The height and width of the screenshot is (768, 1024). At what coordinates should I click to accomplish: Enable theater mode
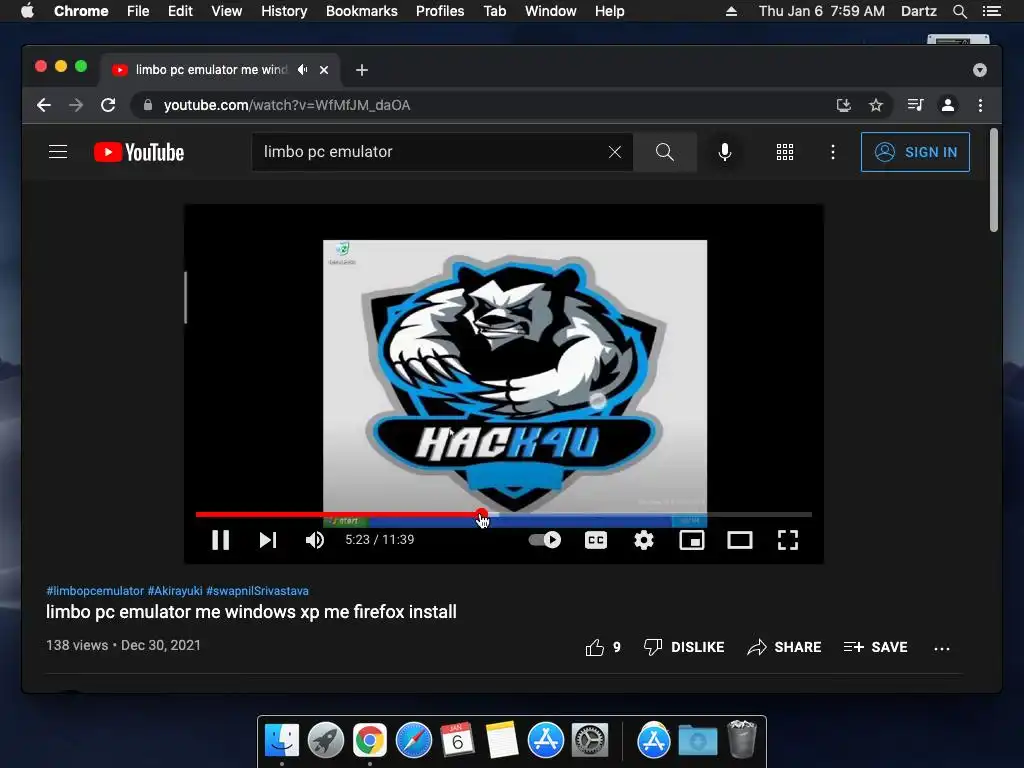740,540
